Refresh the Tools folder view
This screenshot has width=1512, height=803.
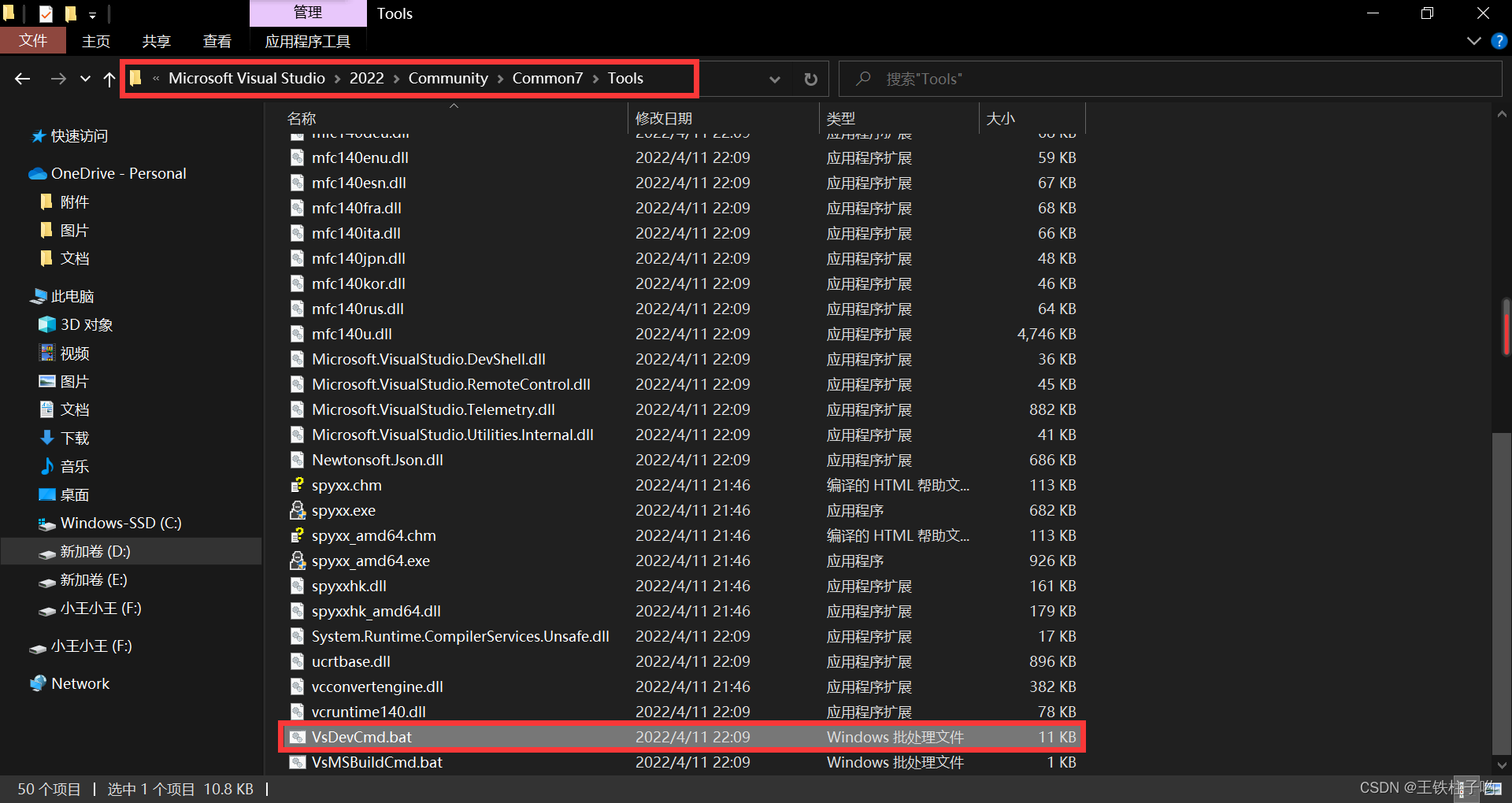(810, 79)
